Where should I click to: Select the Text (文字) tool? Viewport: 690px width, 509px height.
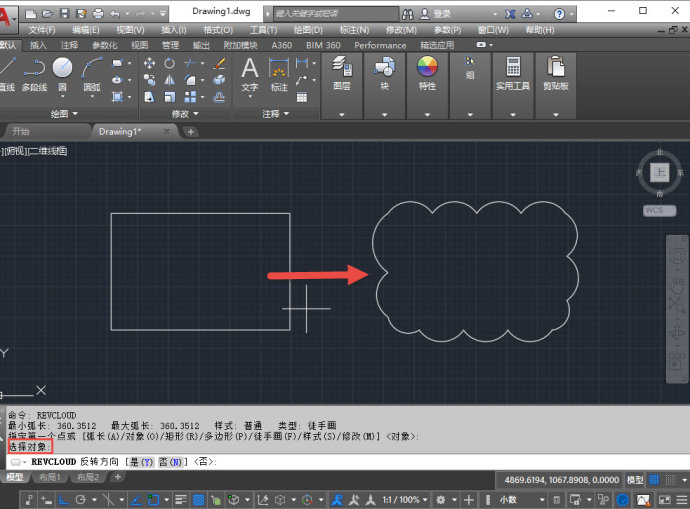(x=250, y=74)
